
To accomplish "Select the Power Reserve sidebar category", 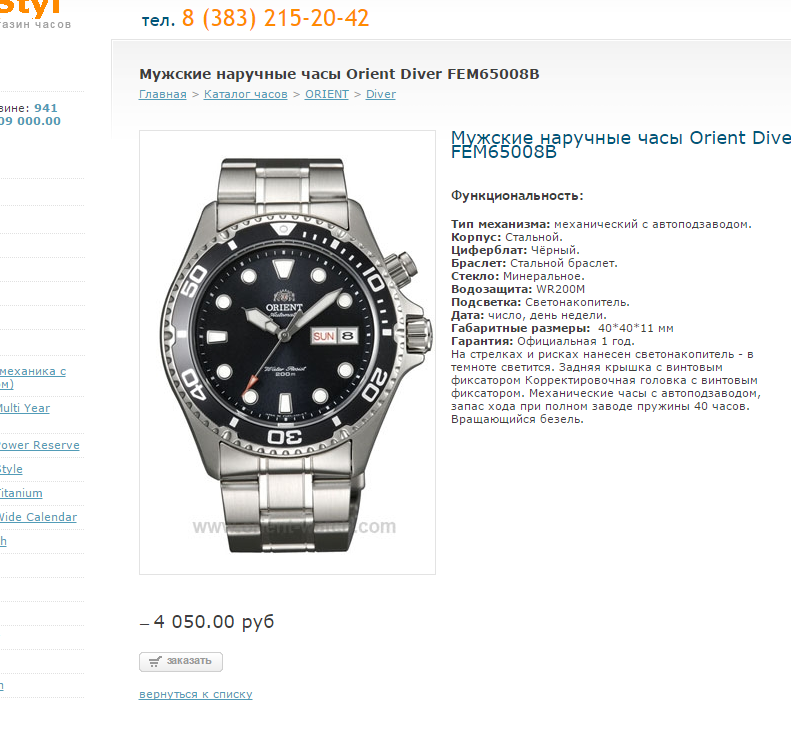I will point(39,445).
